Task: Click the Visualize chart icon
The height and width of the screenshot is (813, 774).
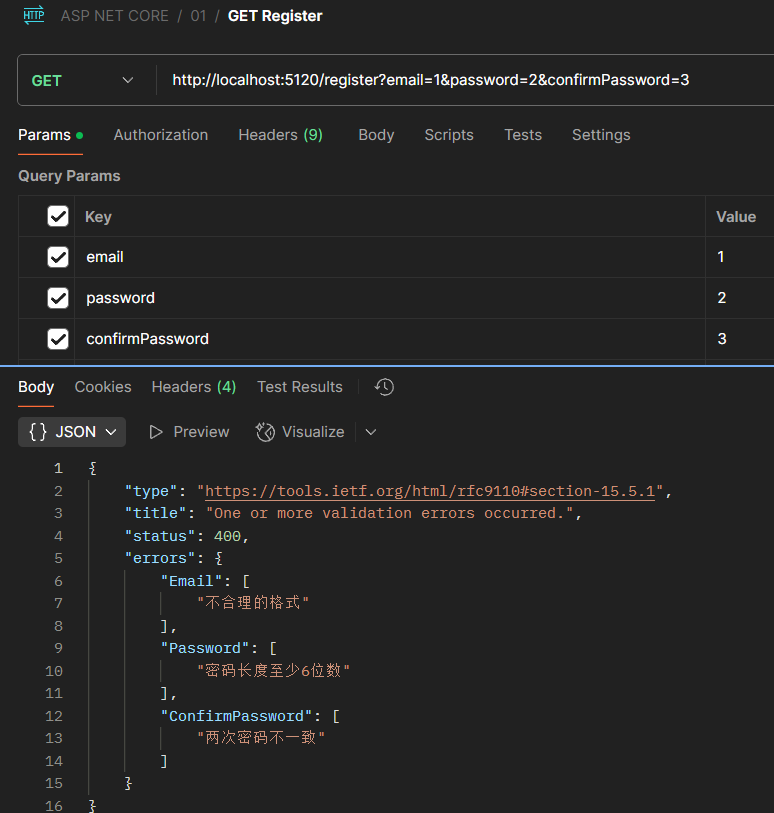Action: tap(265, 432)
